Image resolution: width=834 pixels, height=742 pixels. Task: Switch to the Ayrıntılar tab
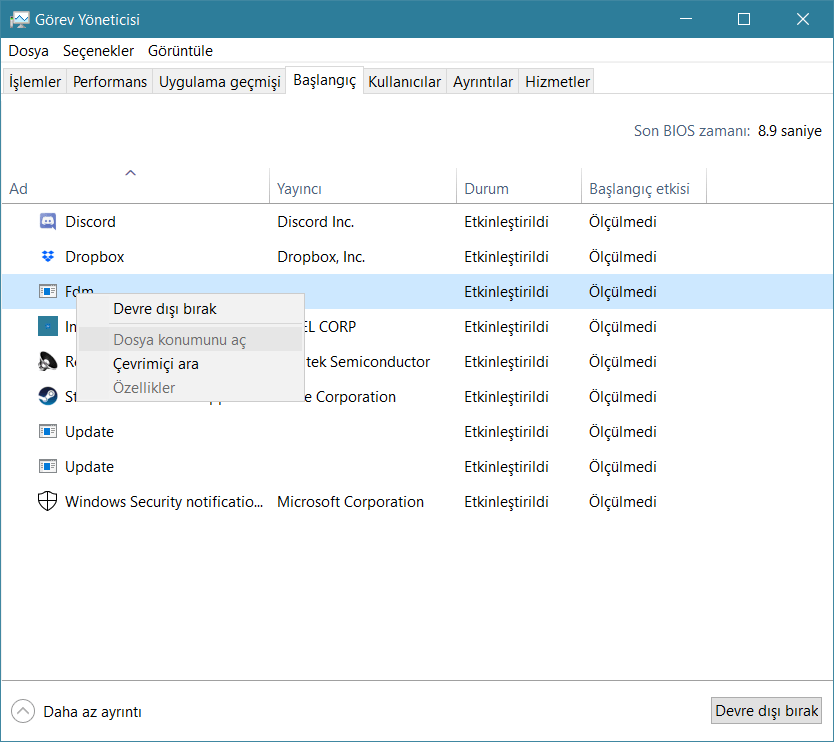point(483,81)
